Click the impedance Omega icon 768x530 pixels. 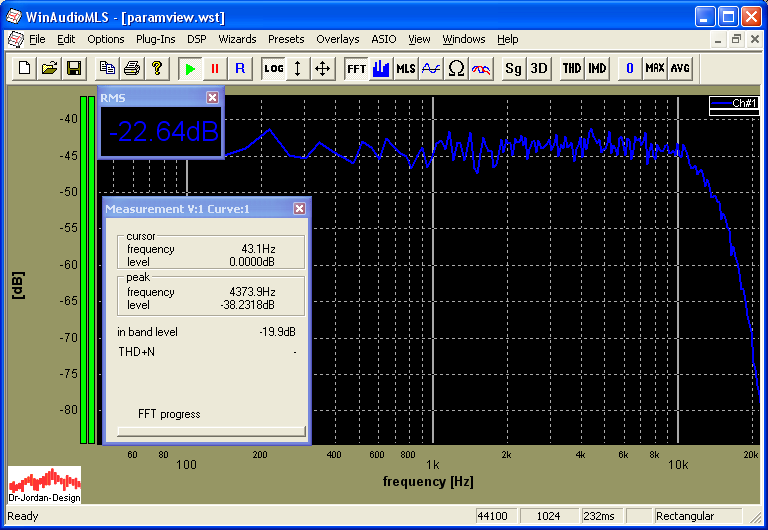(x=455, y=68)
